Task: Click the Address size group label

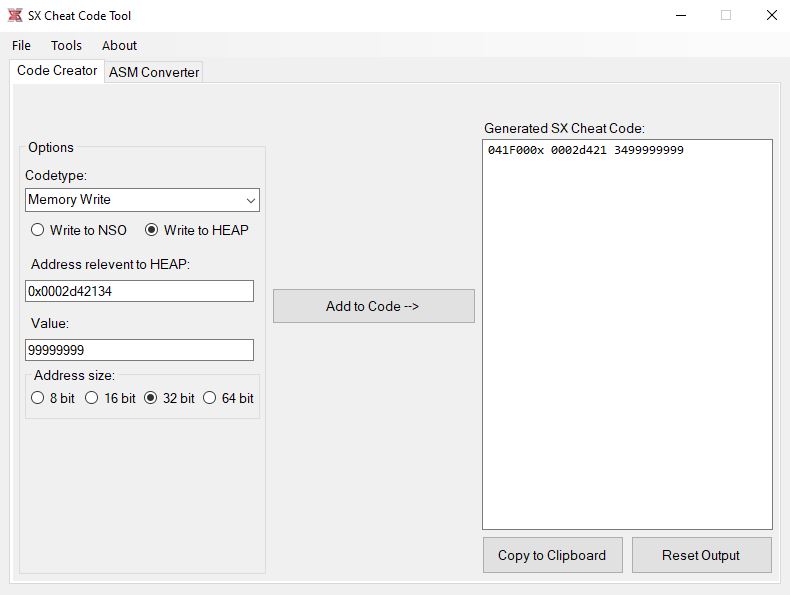Action: click(x=74, y=375)
